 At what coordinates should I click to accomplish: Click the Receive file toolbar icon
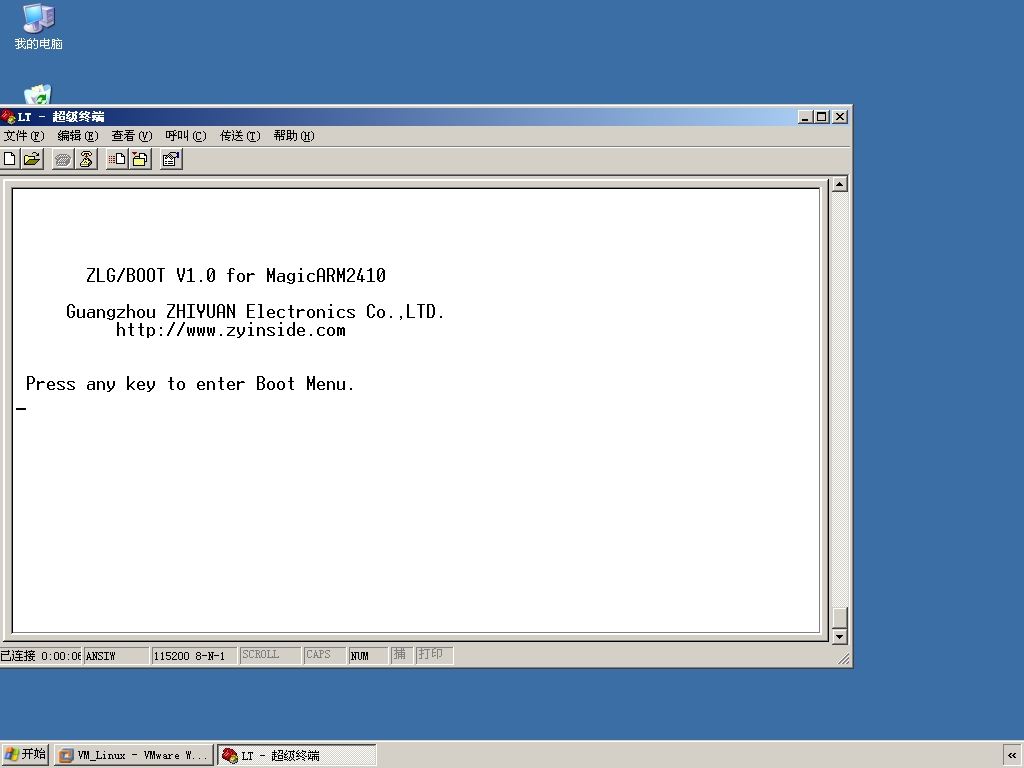(x=140, y=159)
